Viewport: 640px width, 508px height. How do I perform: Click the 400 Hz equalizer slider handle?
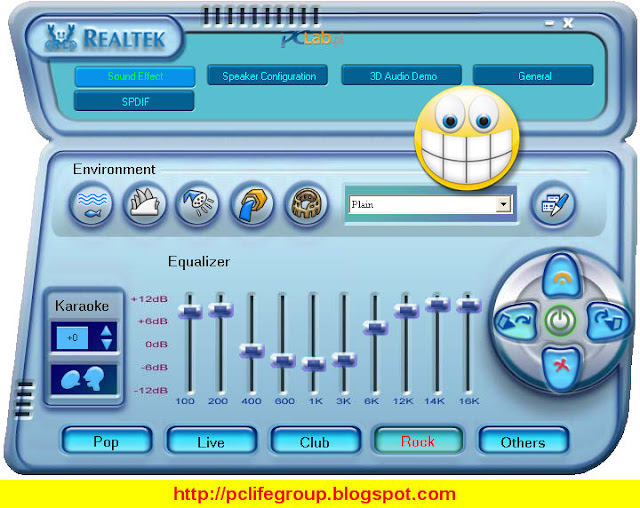252,350
